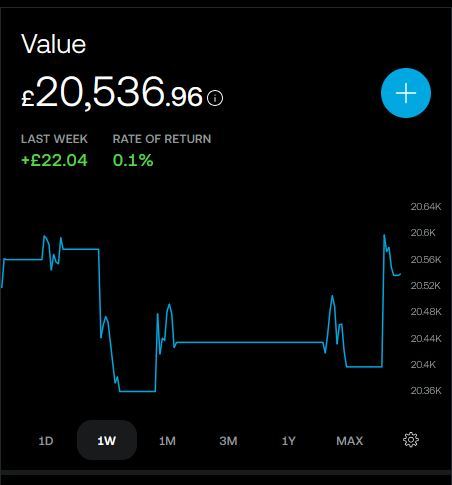This screenshot has height=485, width=452.
Task: Click the RATE OF RETURN label
Action: coord(162,139)
